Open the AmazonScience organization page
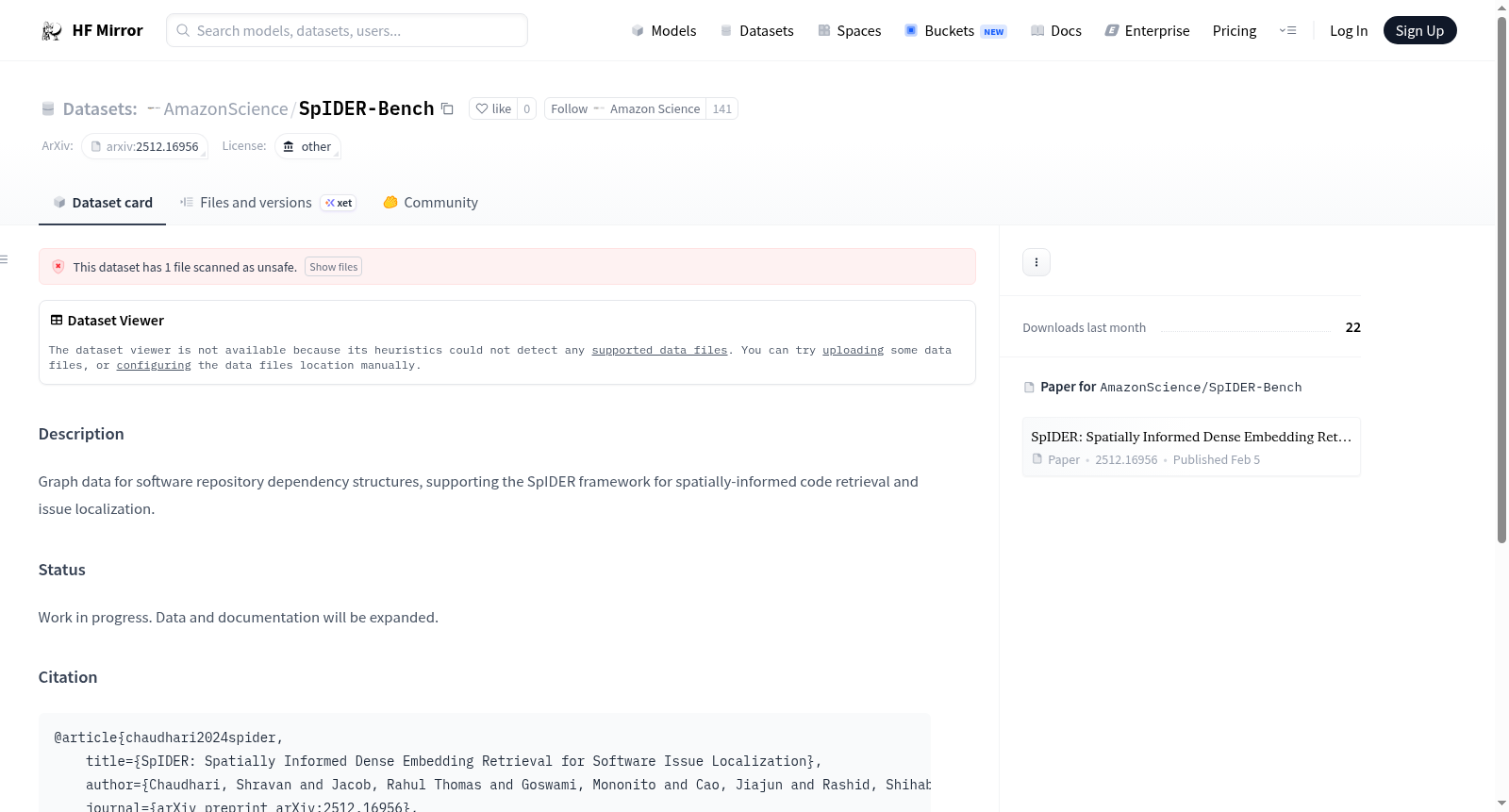Screen dimensions: 1509x812 click(225, 109)
